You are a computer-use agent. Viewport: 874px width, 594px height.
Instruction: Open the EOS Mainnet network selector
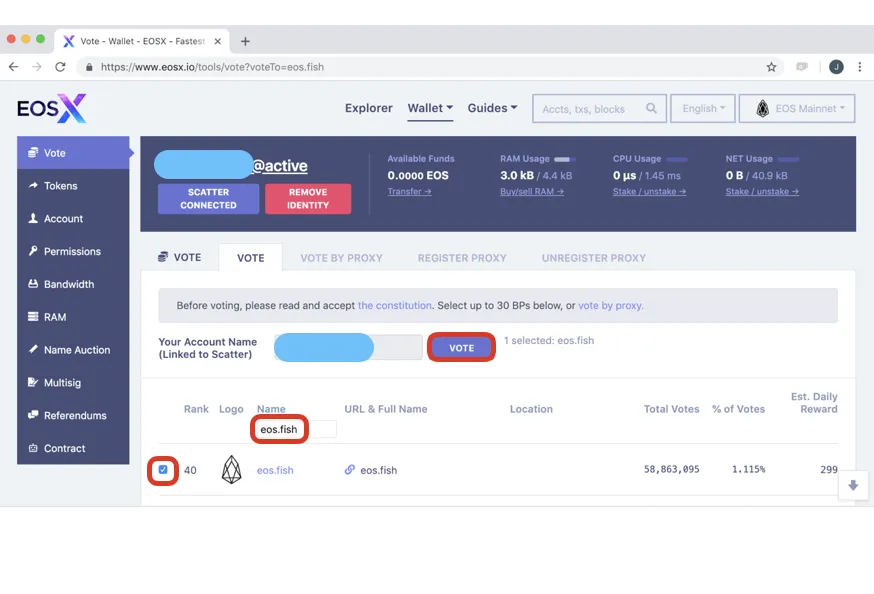(797, 109)
